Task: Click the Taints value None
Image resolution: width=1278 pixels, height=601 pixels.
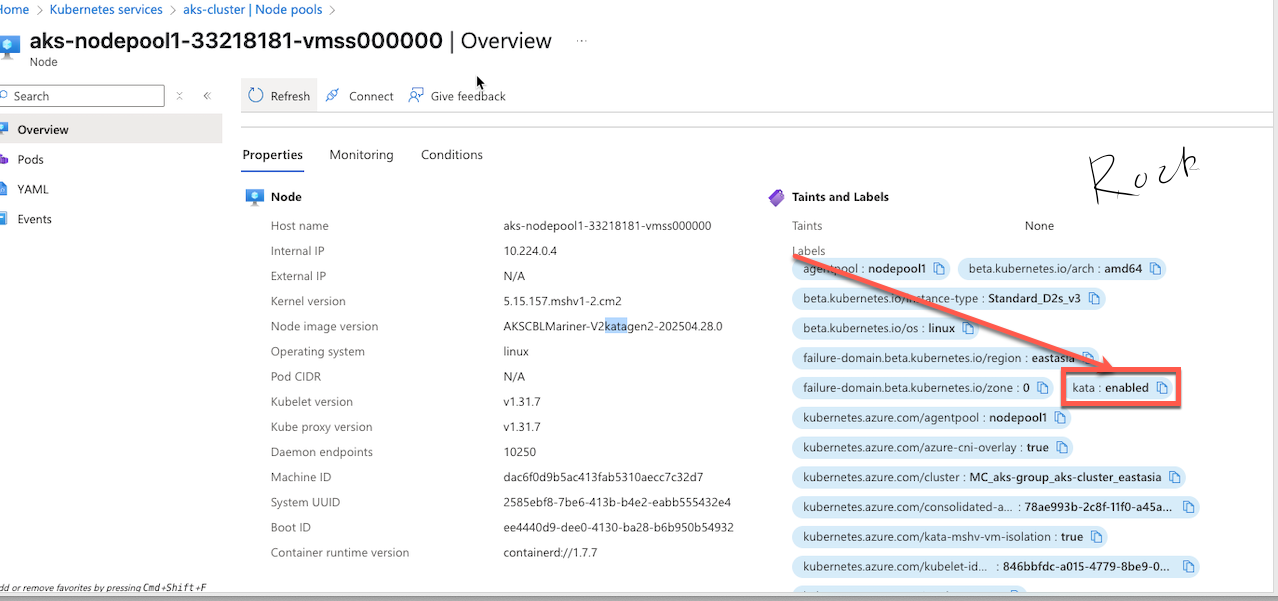Action: [x=1039, y=226]
